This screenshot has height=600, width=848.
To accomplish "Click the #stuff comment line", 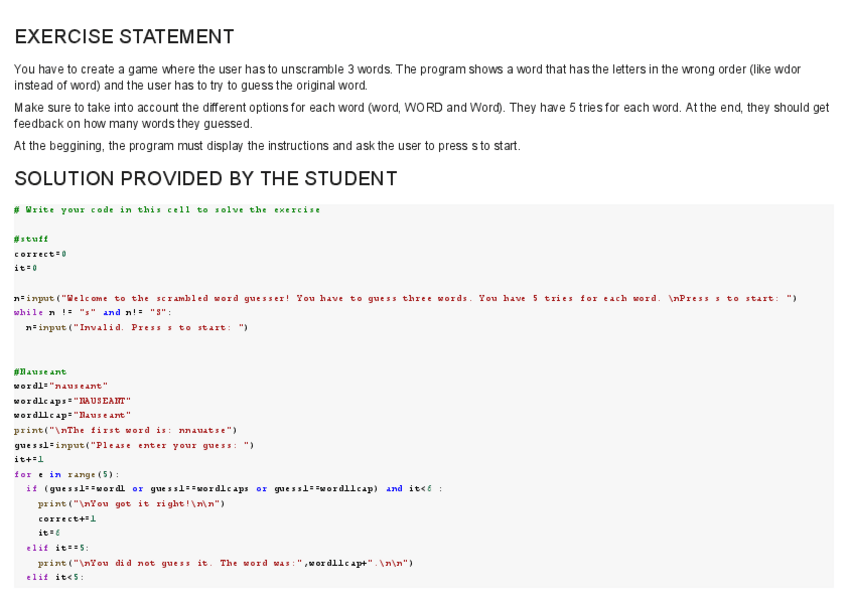I will [31, 240].
